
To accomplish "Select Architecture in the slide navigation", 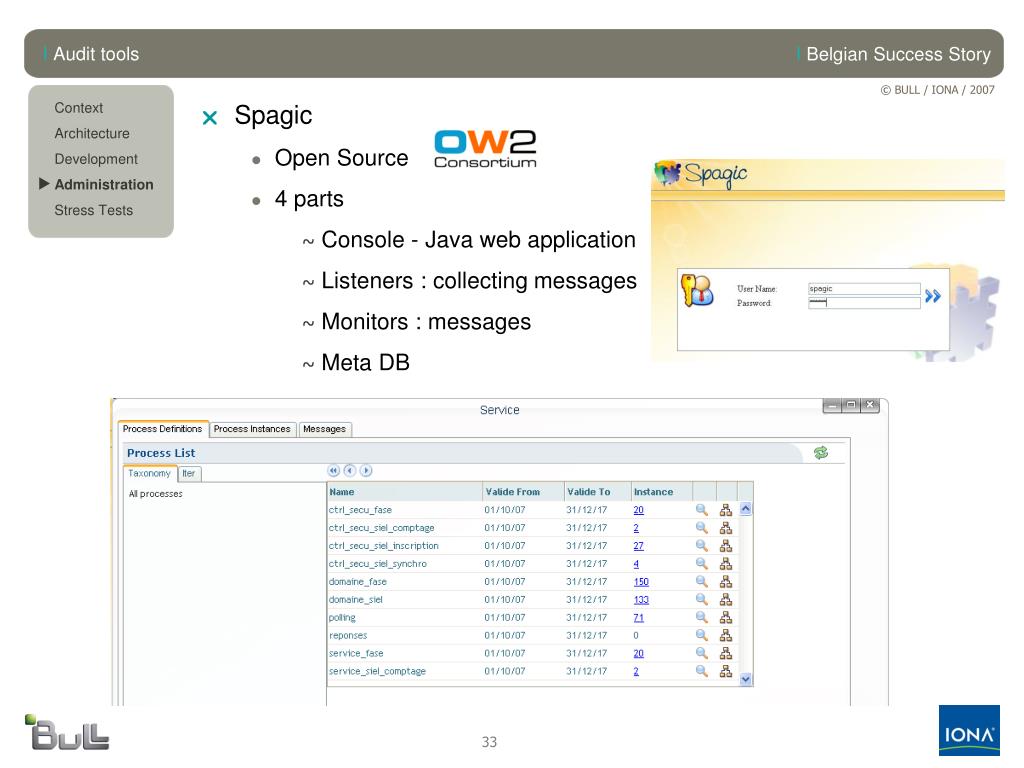I will [x=92, y=133].
